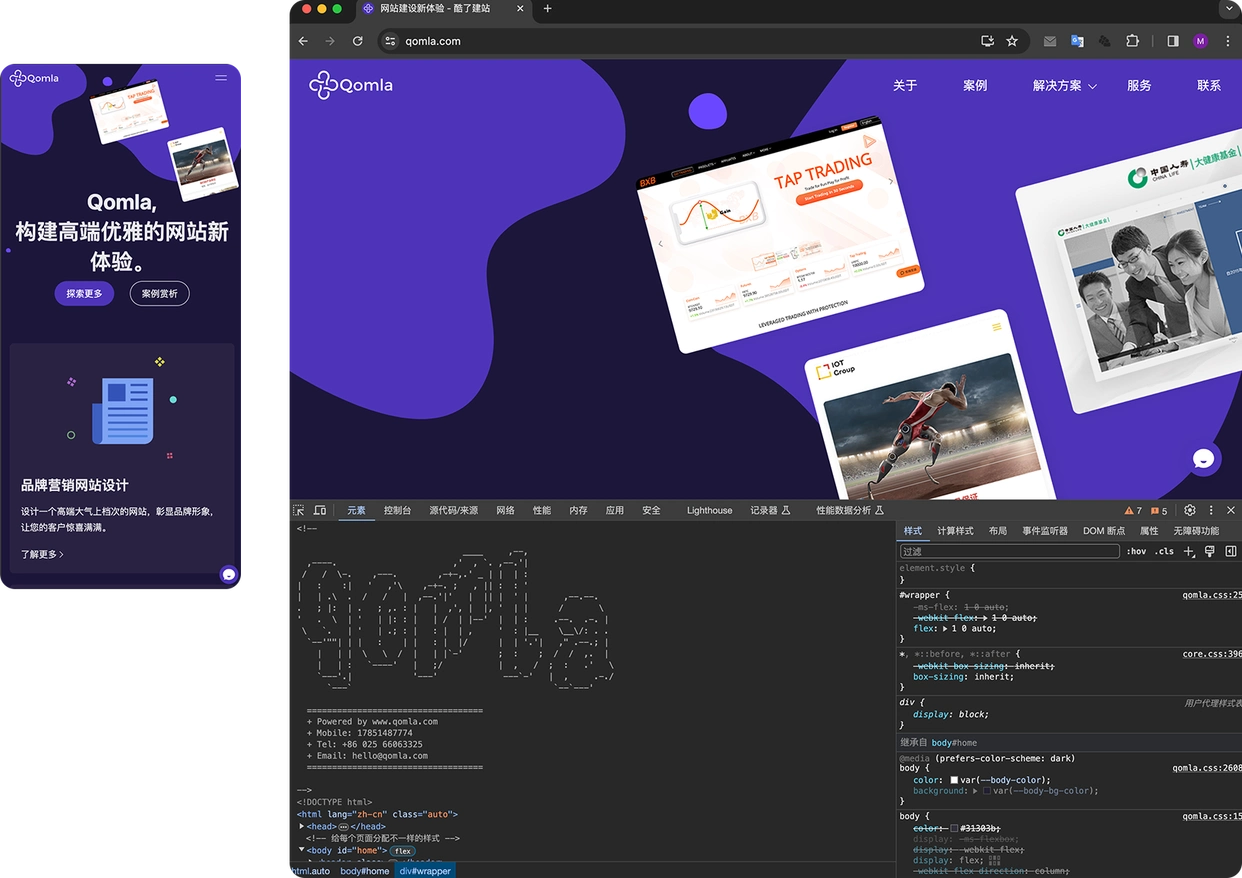
Task: Expand the 解决方案 dropdown menu
Action: click(1065, 86)
